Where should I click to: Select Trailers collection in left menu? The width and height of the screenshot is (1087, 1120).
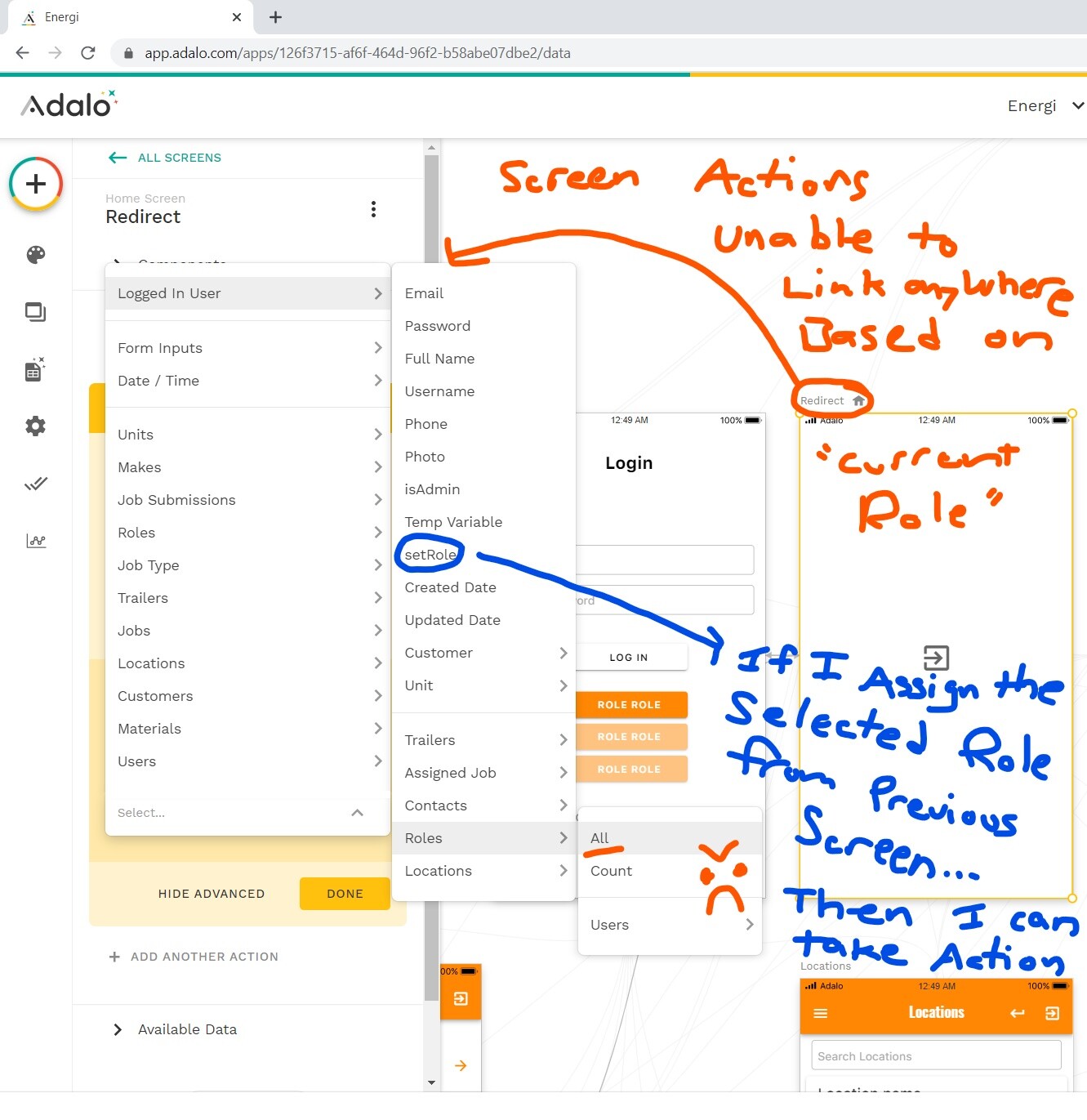(x=247, y=598)
